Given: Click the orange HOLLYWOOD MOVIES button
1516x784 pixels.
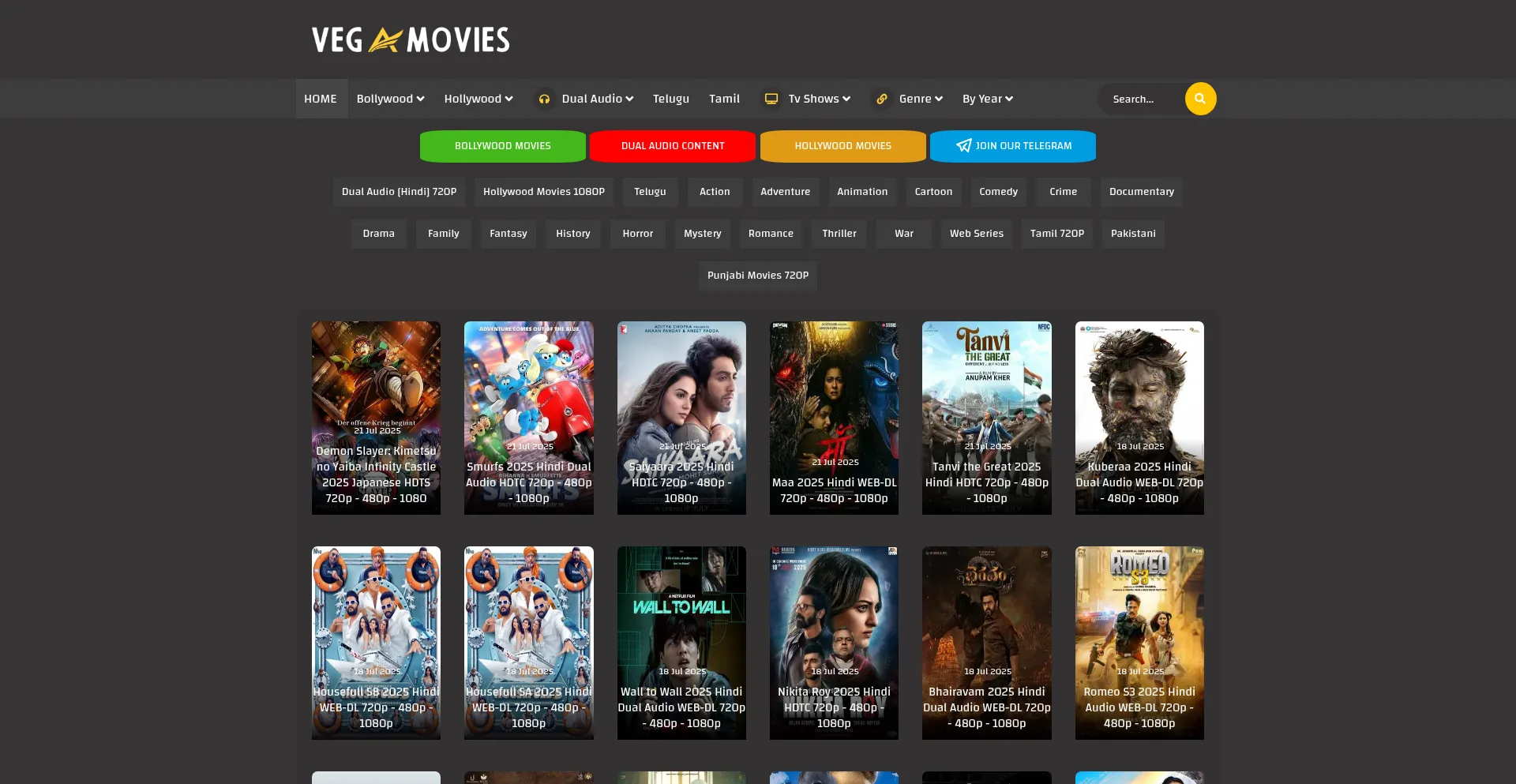Looking at the screenshot, I should (843, 146).
